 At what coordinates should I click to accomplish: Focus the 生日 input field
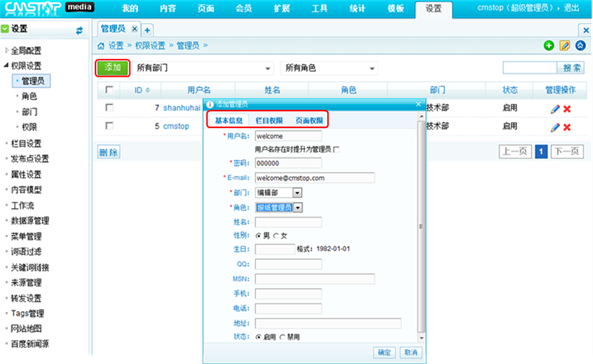275,249
